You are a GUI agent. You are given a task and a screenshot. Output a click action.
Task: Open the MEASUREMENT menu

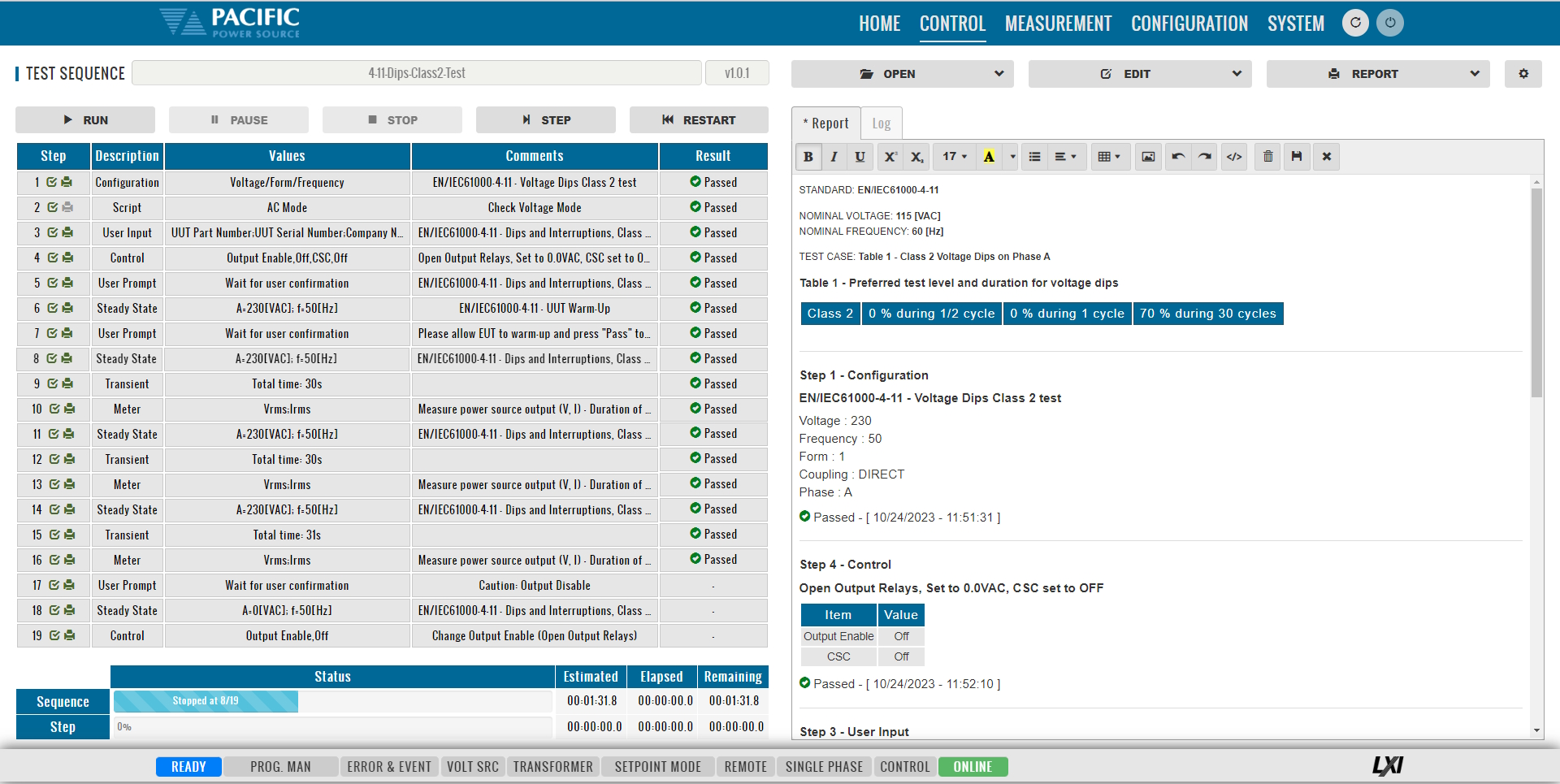tap(1058, 24)
